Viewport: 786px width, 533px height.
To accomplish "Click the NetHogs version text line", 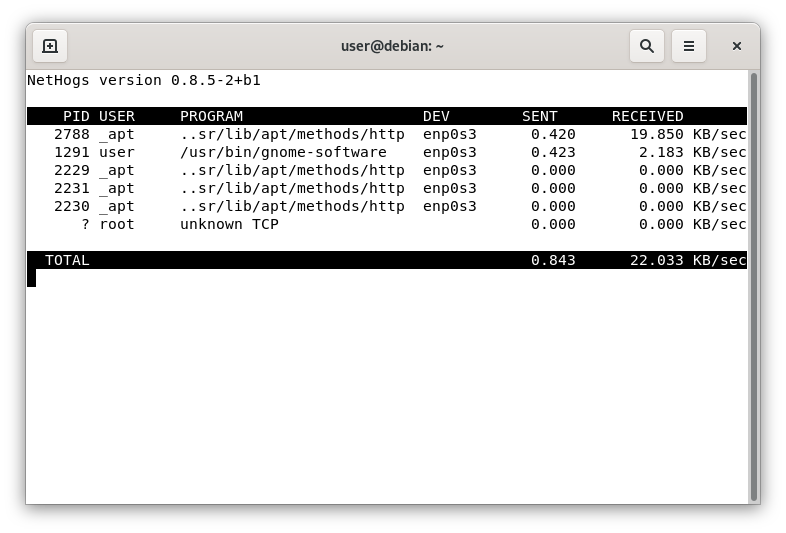I will pos(144,80).
